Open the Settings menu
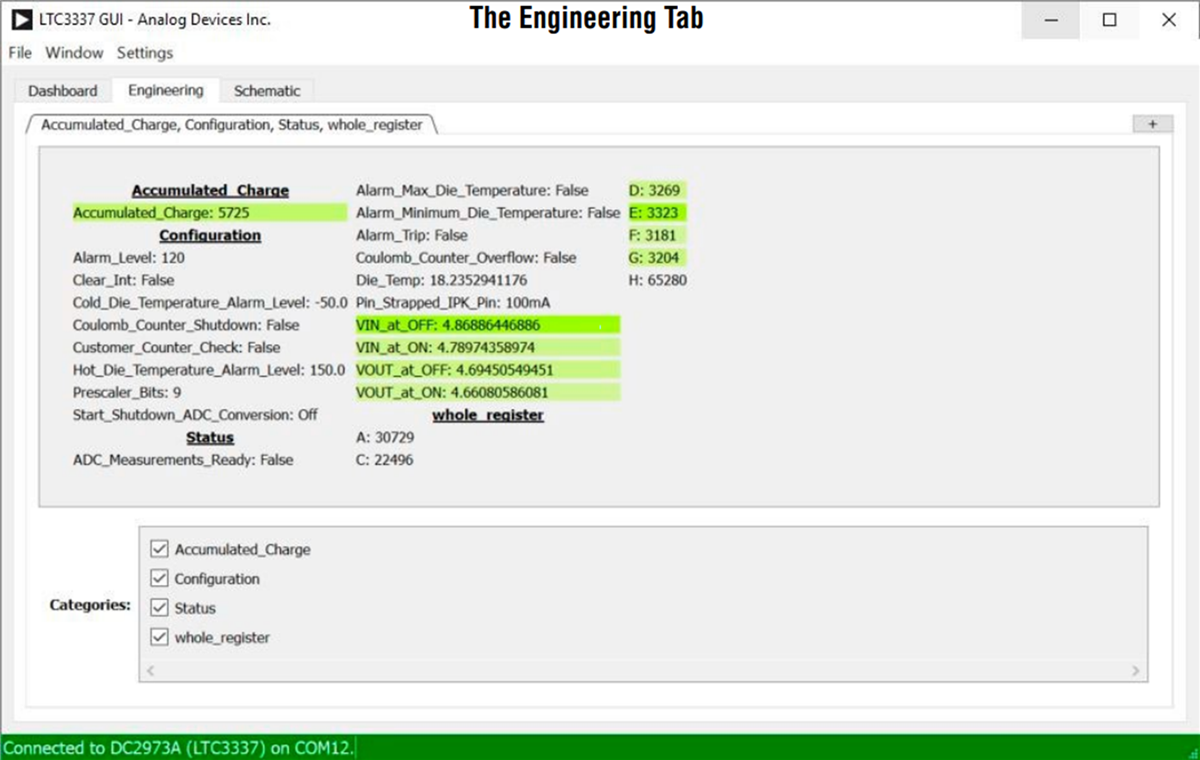Image resolution: width=1200 pixels, height=760 pixels. [145, 53]
